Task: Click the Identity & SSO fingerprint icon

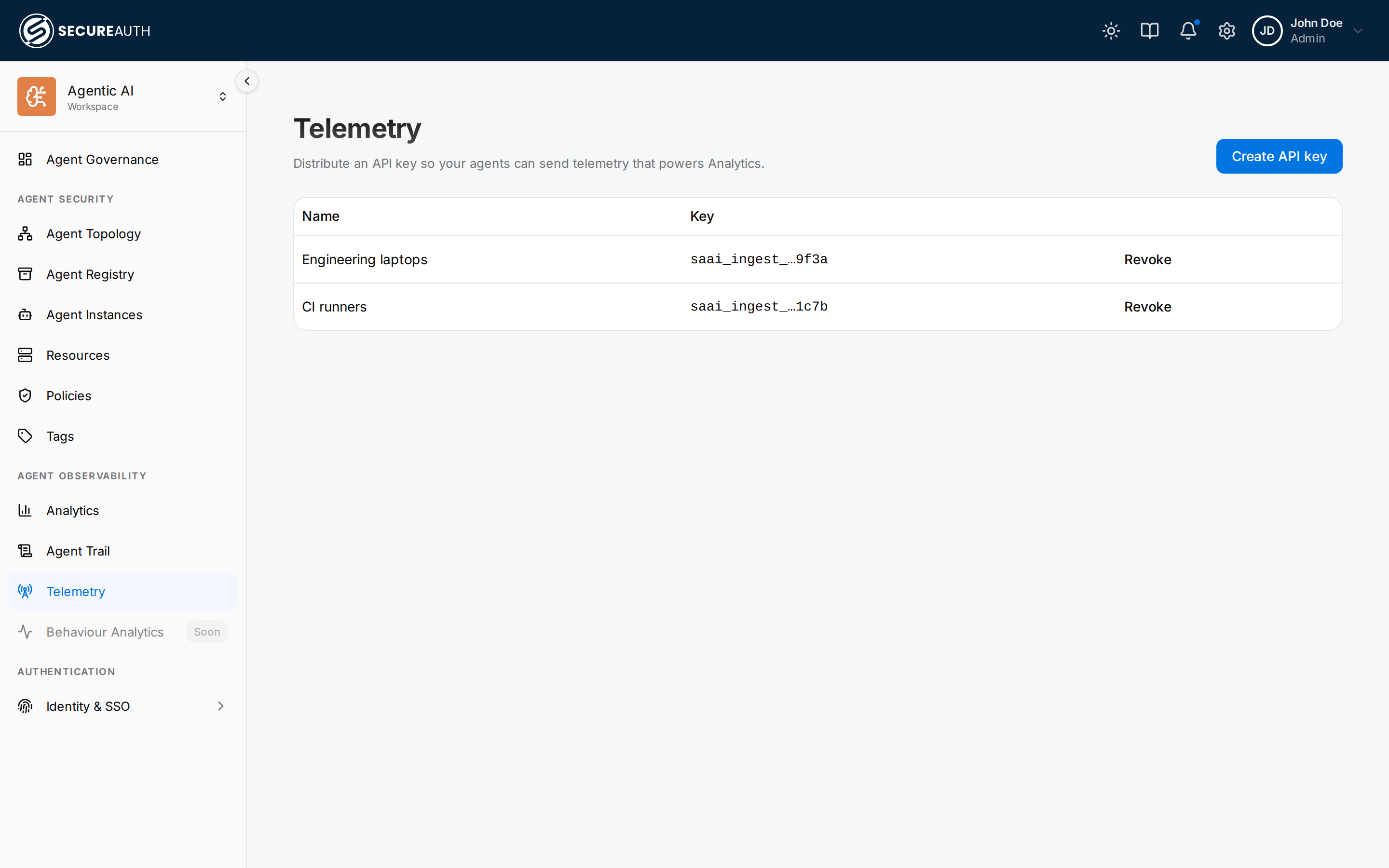Action: (25, 705)
